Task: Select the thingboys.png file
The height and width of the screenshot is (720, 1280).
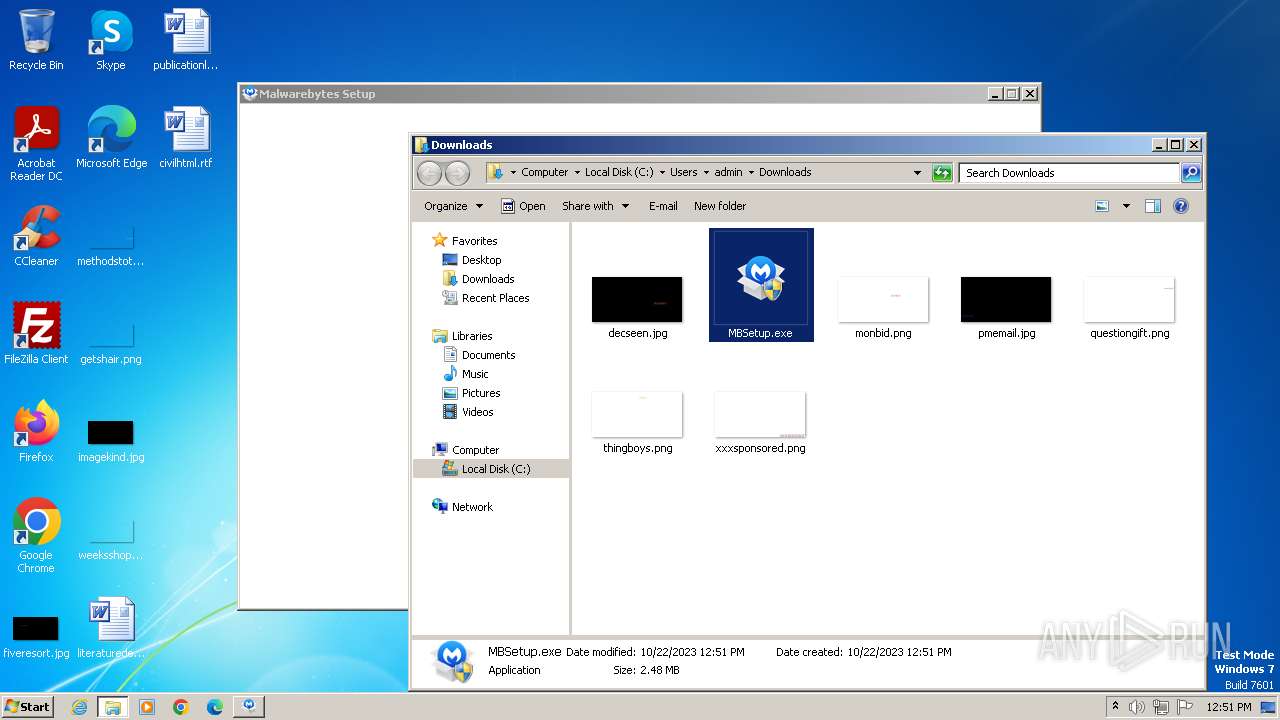Action: 637,423
